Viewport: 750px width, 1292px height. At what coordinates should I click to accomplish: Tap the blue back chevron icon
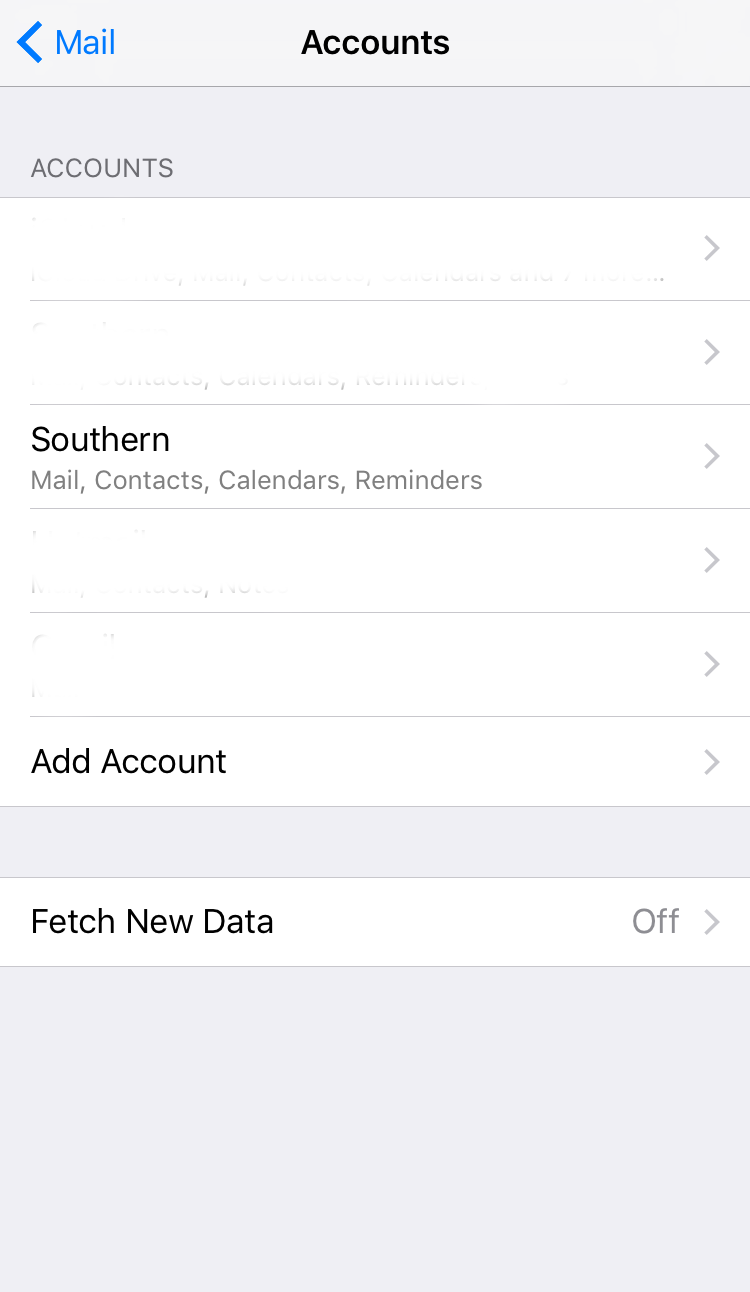(30, 43)
